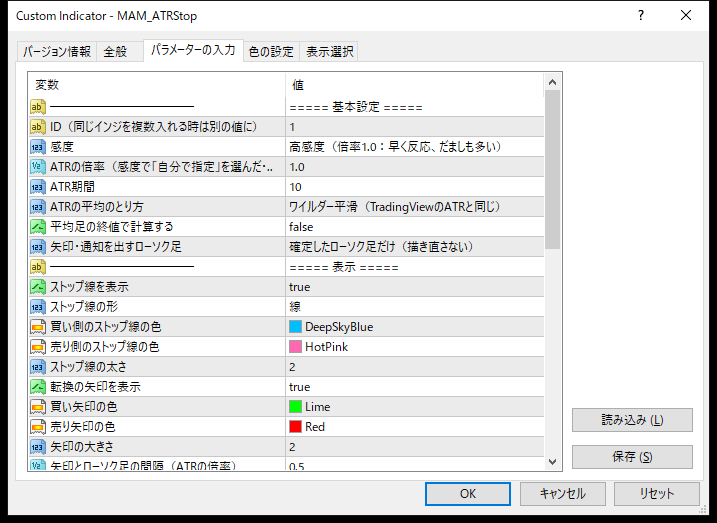Click the bool icon beside ストップ線を表示
Viewport: 717px width, 523px height.
[x=38, y=287]
